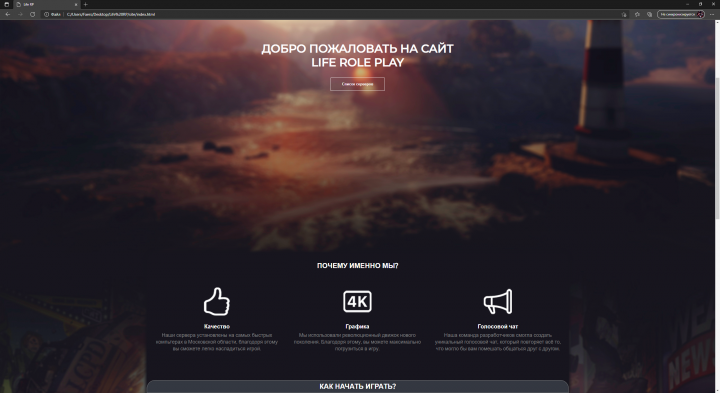Minimize the browser window
The image size is (720, 393).
(687, 4)
